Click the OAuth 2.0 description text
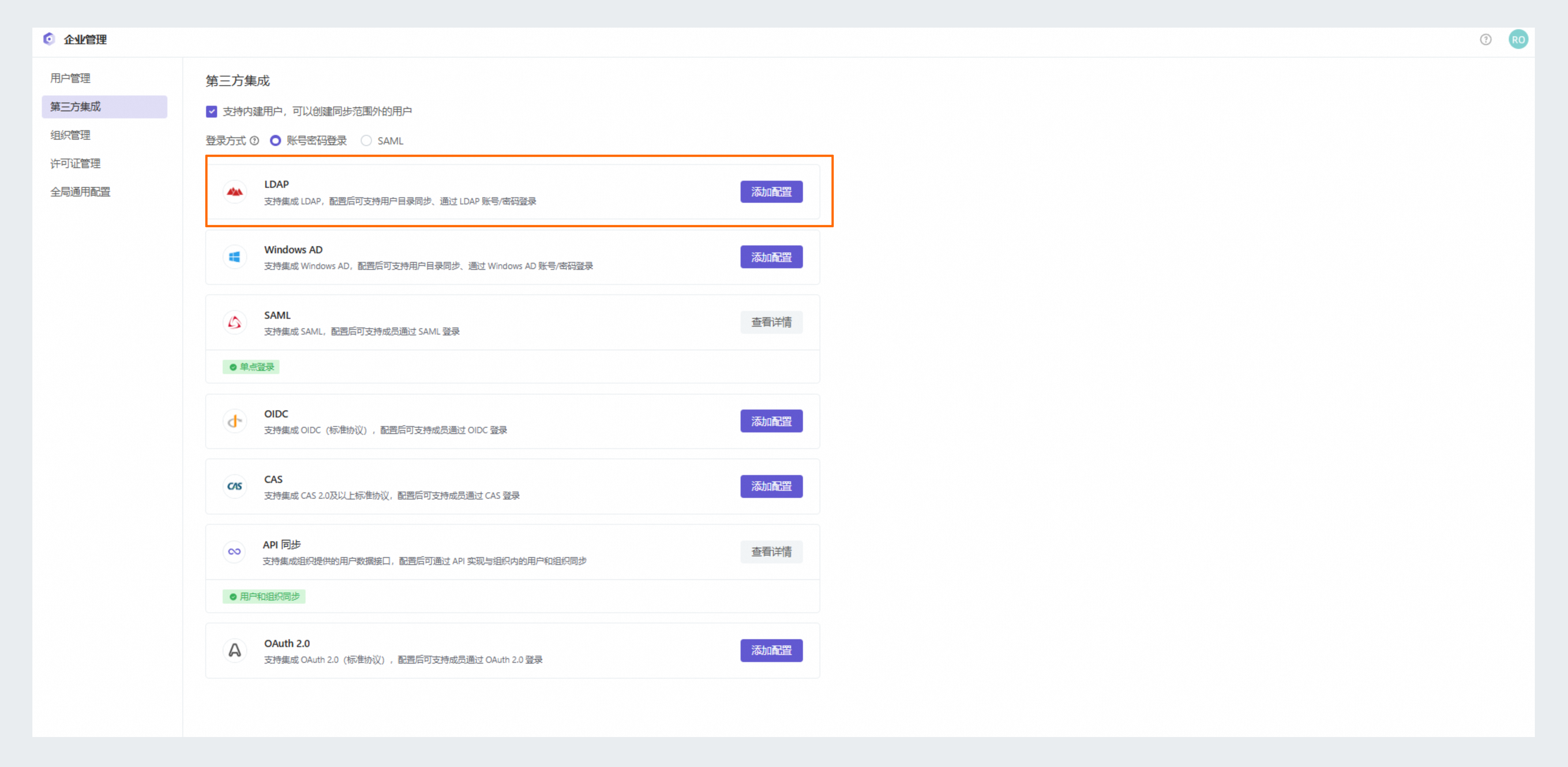This screenshot has height=767, width=1568. tap(403, 660)
